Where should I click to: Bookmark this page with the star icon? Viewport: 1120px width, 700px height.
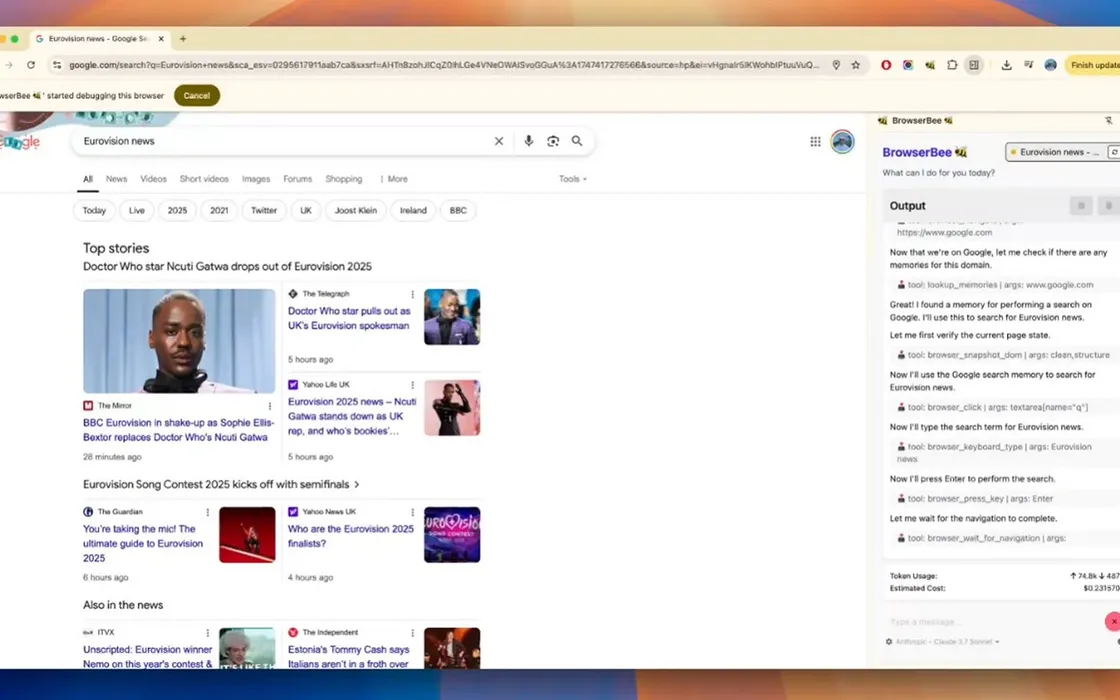pos(856,65)
